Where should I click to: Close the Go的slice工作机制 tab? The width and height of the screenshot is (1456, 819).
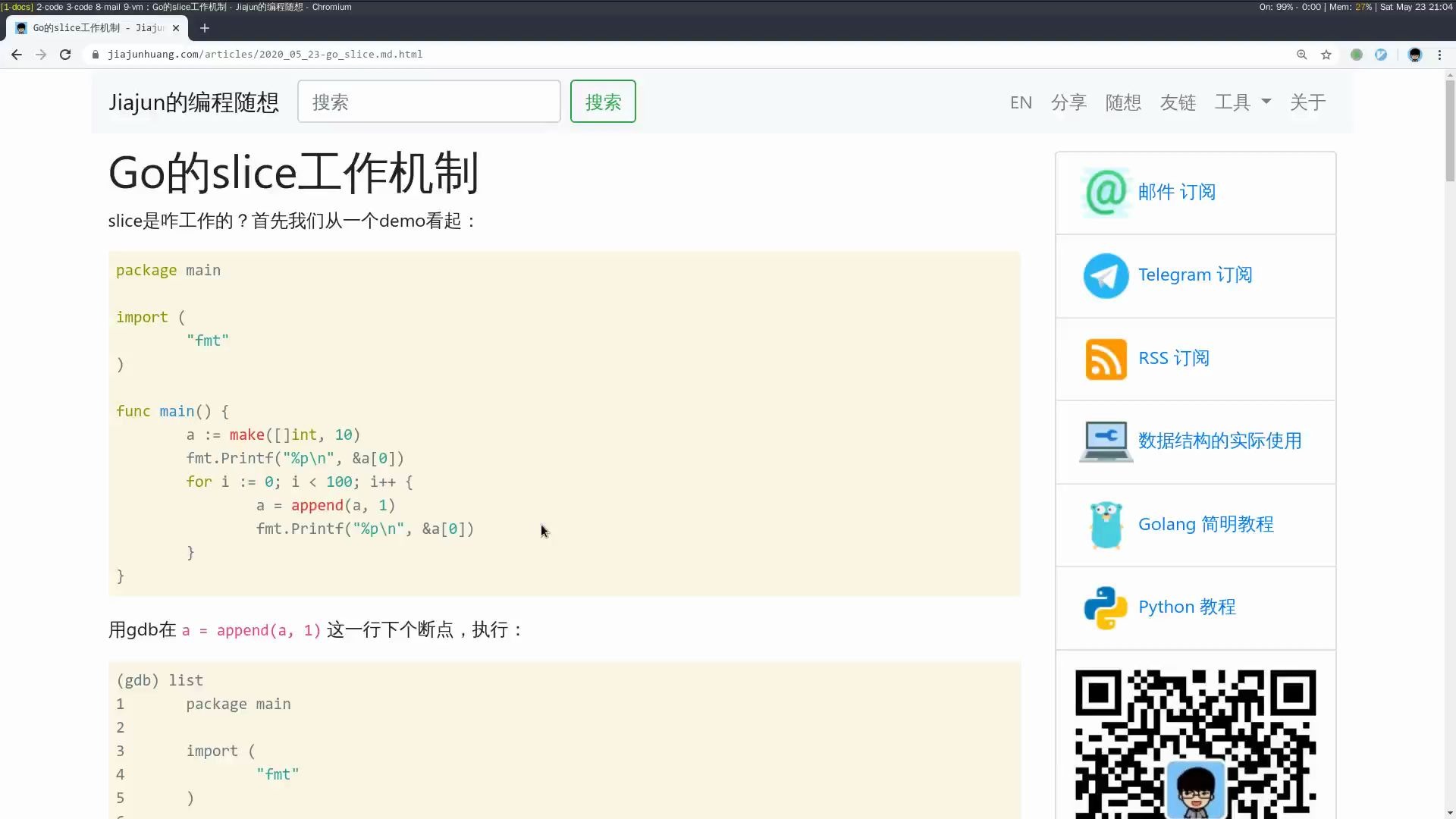176,28
